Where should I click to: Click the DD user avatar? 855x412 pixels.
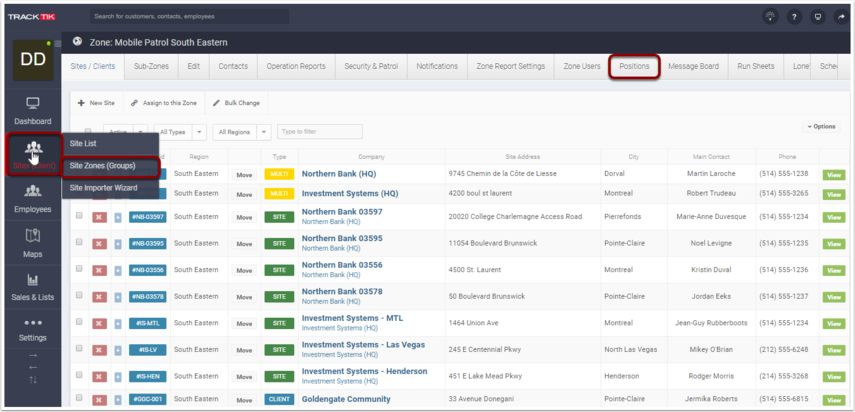tap(33, 60)
